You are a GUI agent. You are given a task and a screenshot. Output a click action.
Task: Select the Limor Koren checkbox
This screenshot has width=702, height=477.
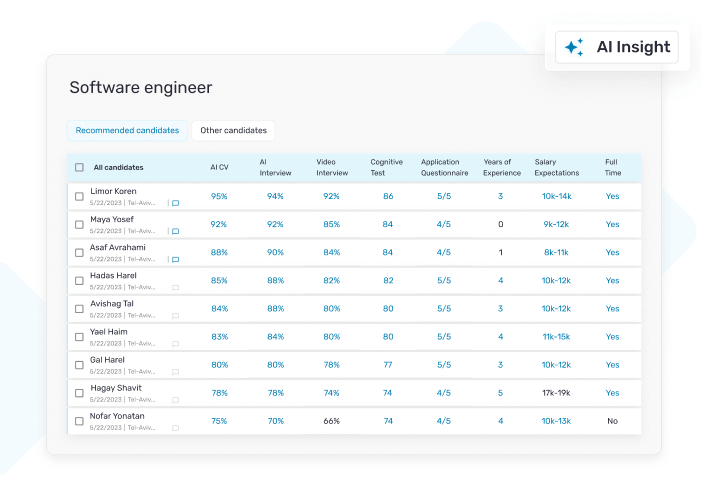point(79,197)
